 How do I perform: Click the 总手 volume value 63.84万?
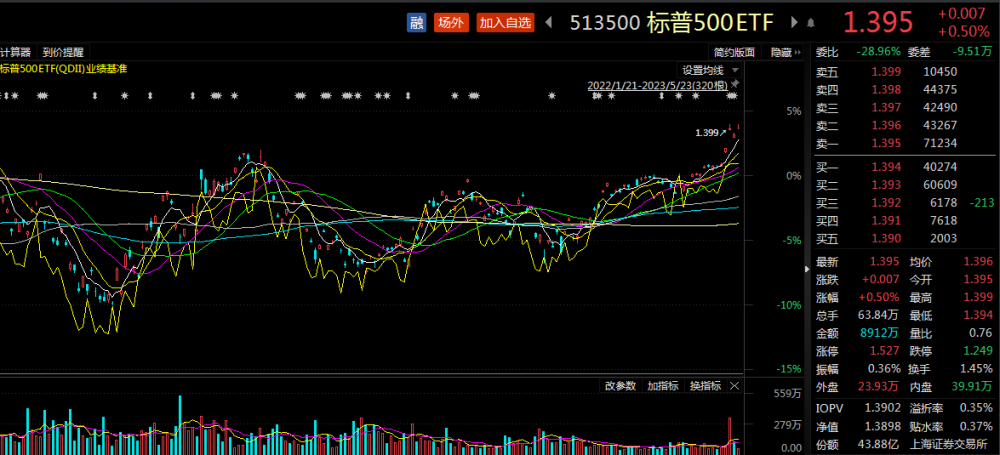pos(879,315)
